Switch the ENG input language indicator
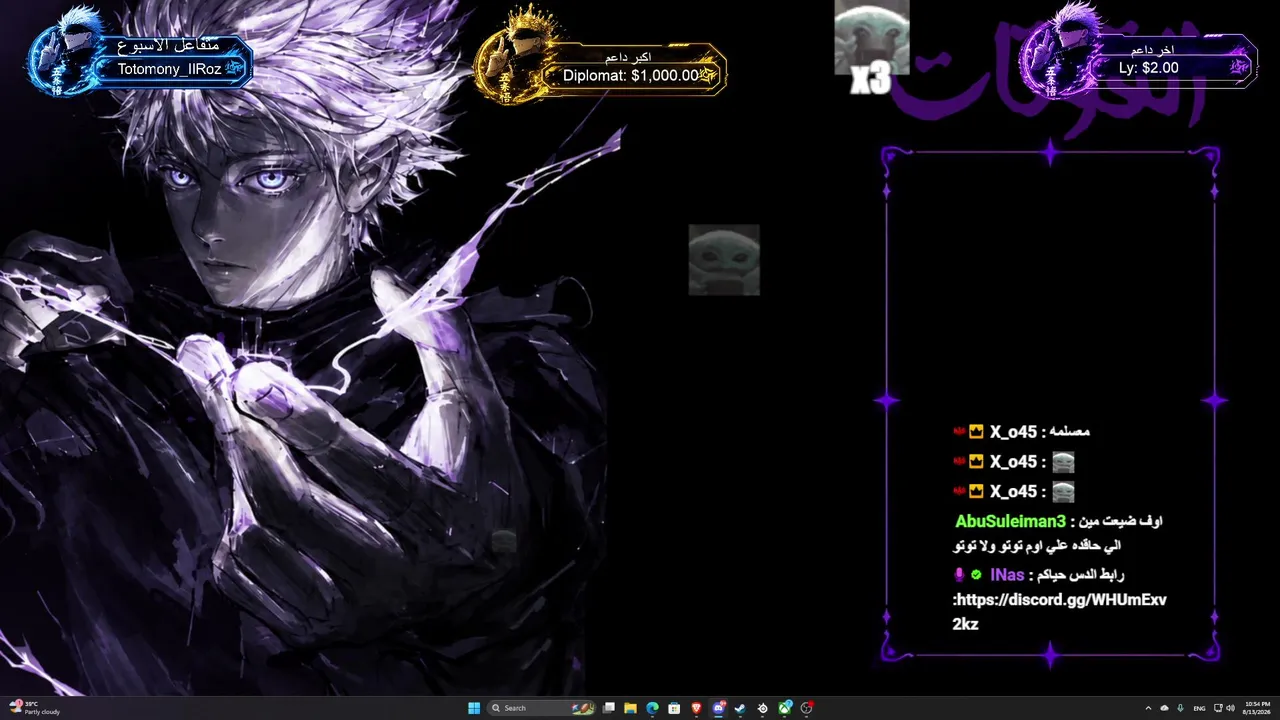Image resolution: width=1280 pixels, height=720 pixels. click(x=1199, y=708)
